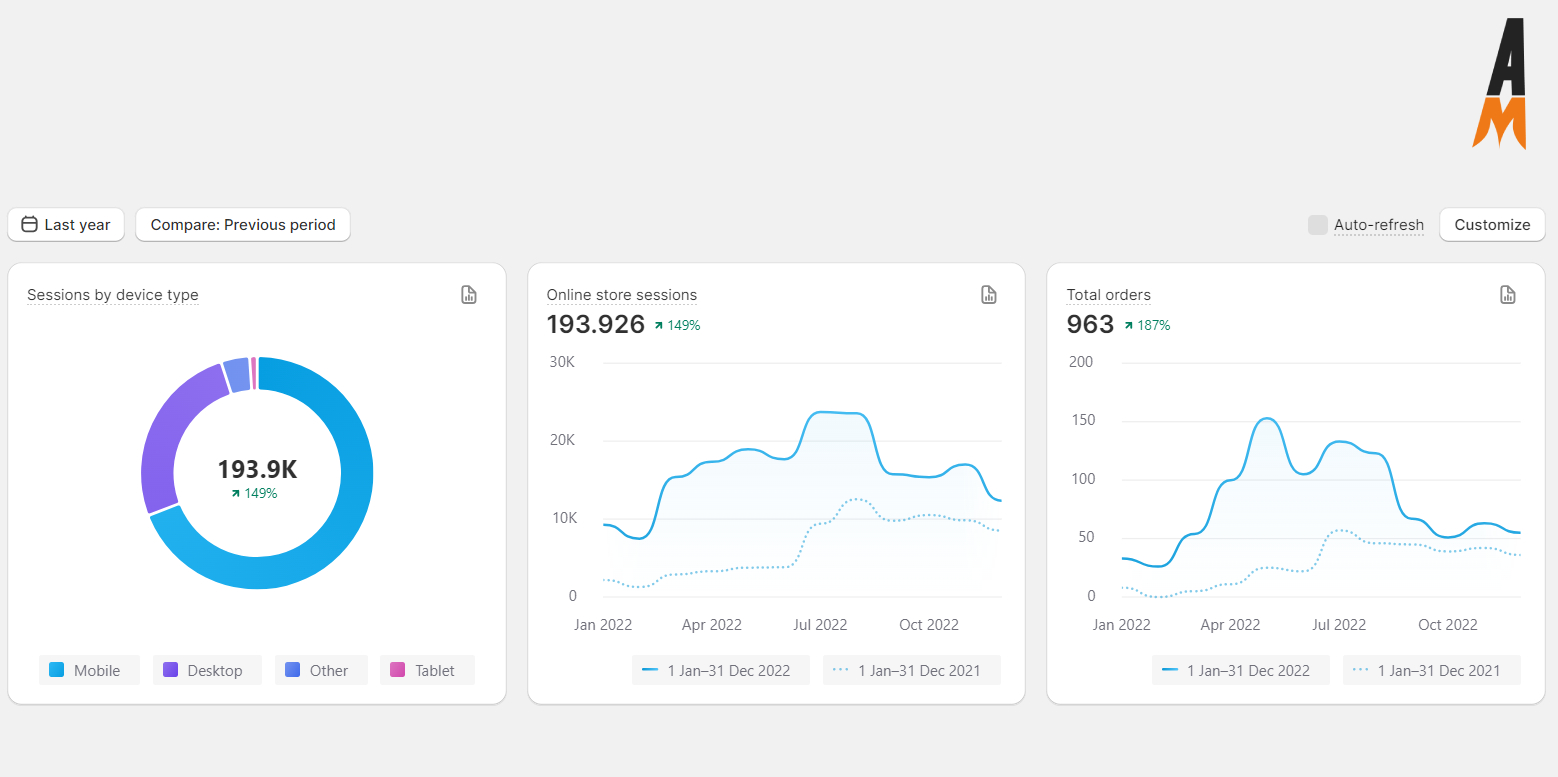Open the Compare: Previous period dropdown

pos(243,225)
